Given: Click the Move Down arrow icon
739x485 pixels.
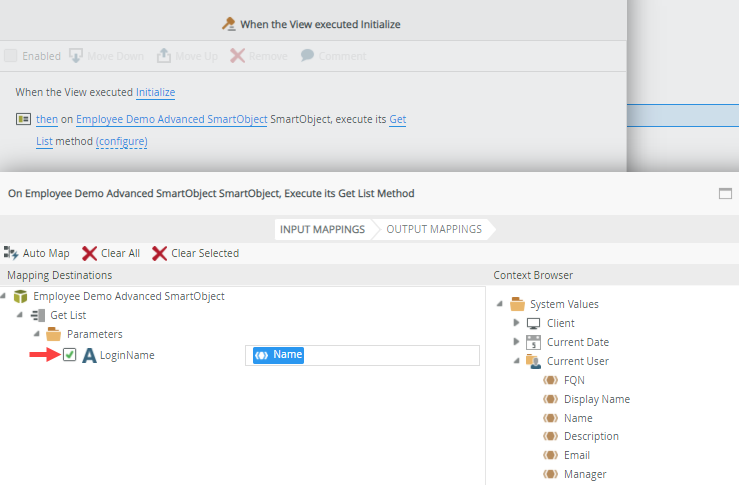Looking at the screenshot, I should pyautogui.click(x=76, y=56).
